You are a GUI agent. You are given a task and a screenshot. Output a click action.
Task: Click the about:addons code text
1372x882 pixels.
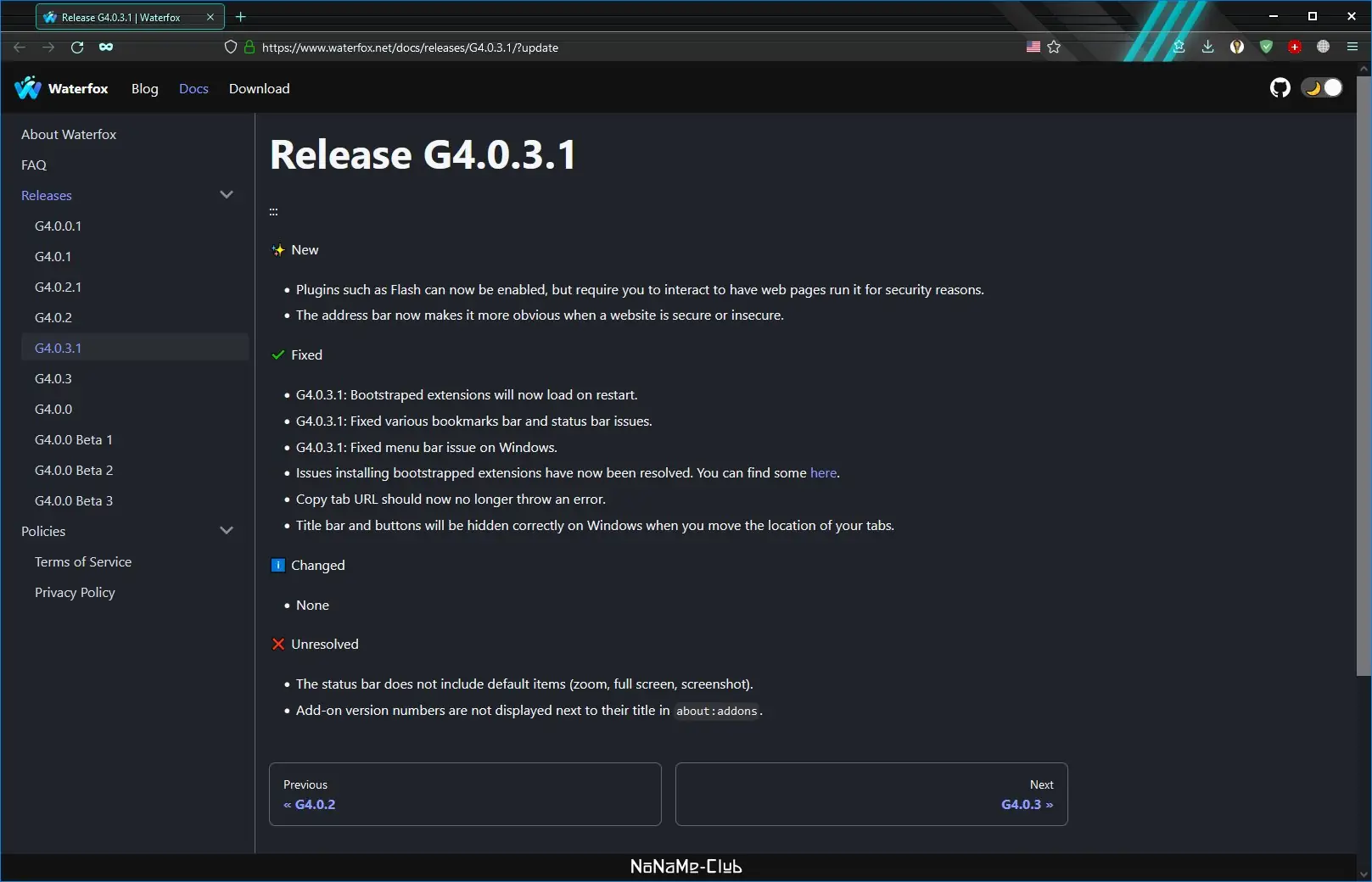click(x=716, y=712)
